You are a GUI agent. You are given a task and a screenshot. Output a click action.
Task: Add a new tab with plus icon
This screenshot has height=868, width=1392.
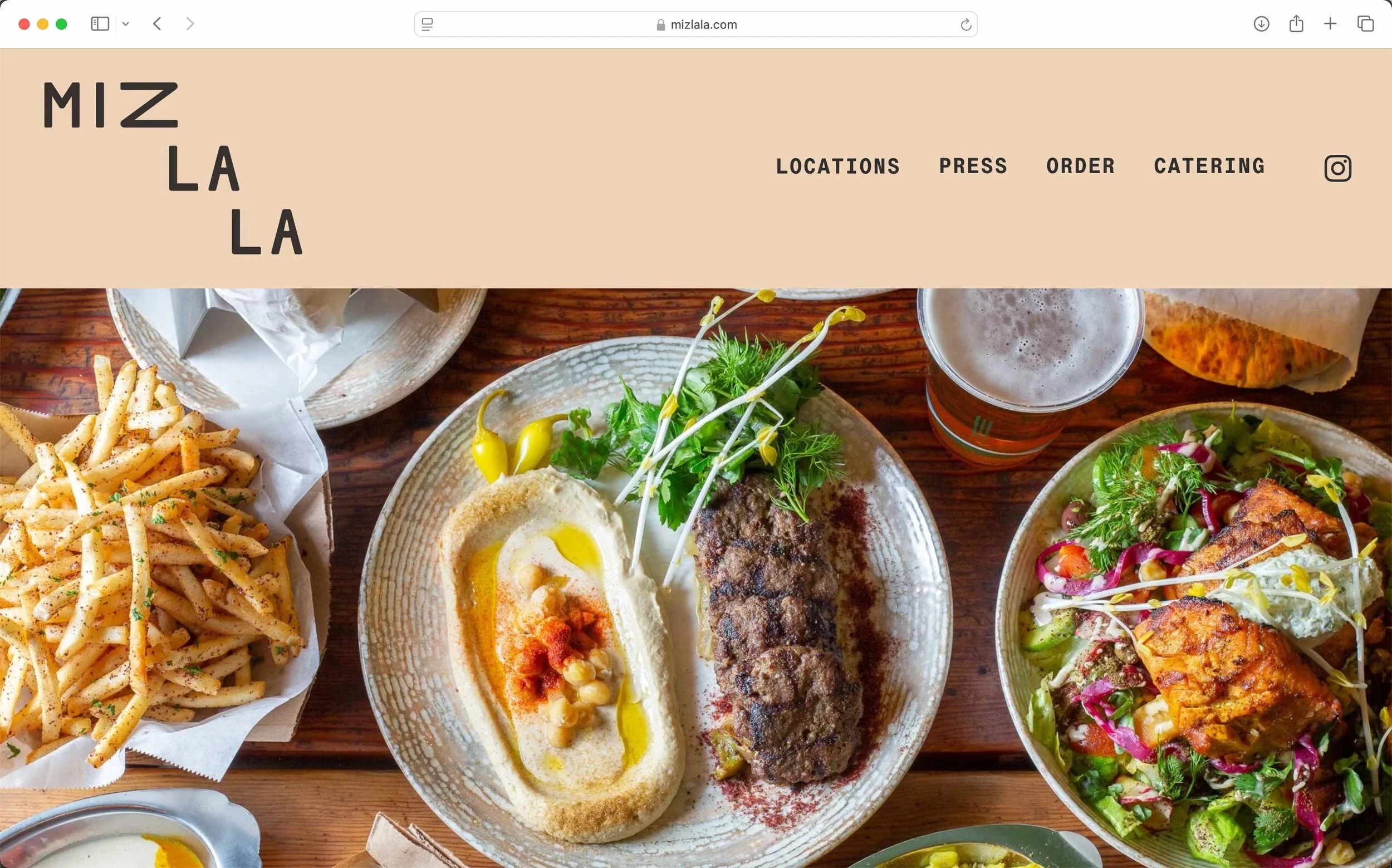1330,23
